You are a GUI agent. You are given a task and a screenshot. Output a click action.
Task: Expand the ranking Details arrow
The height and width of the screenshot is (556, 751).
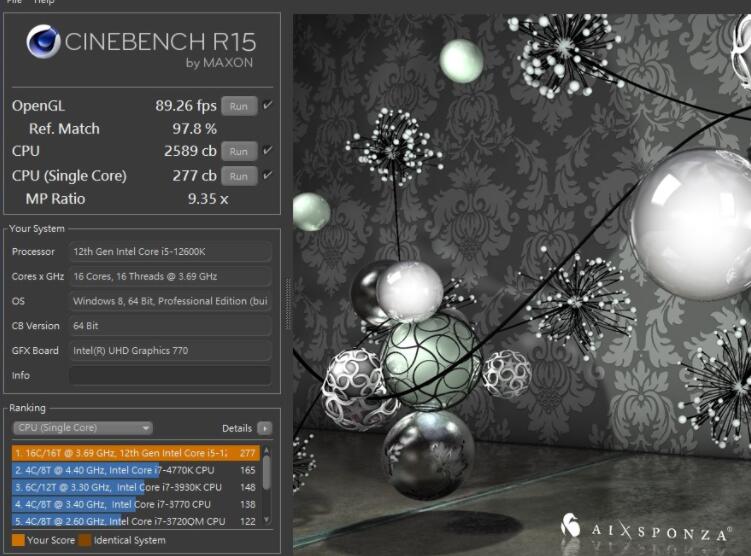point(264,428)
